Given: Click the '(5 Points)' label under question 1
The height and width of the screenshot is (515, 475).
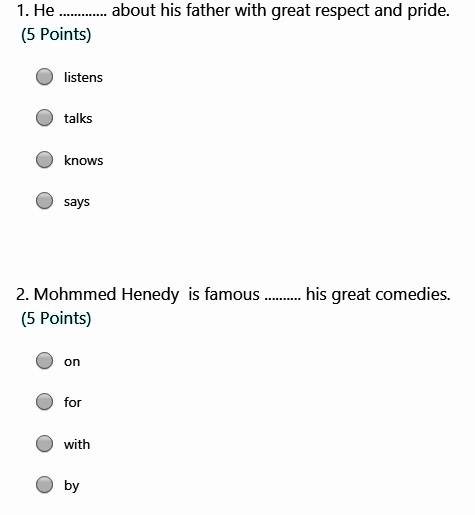Looking at the screenshot, I should (x=56, y=34).
